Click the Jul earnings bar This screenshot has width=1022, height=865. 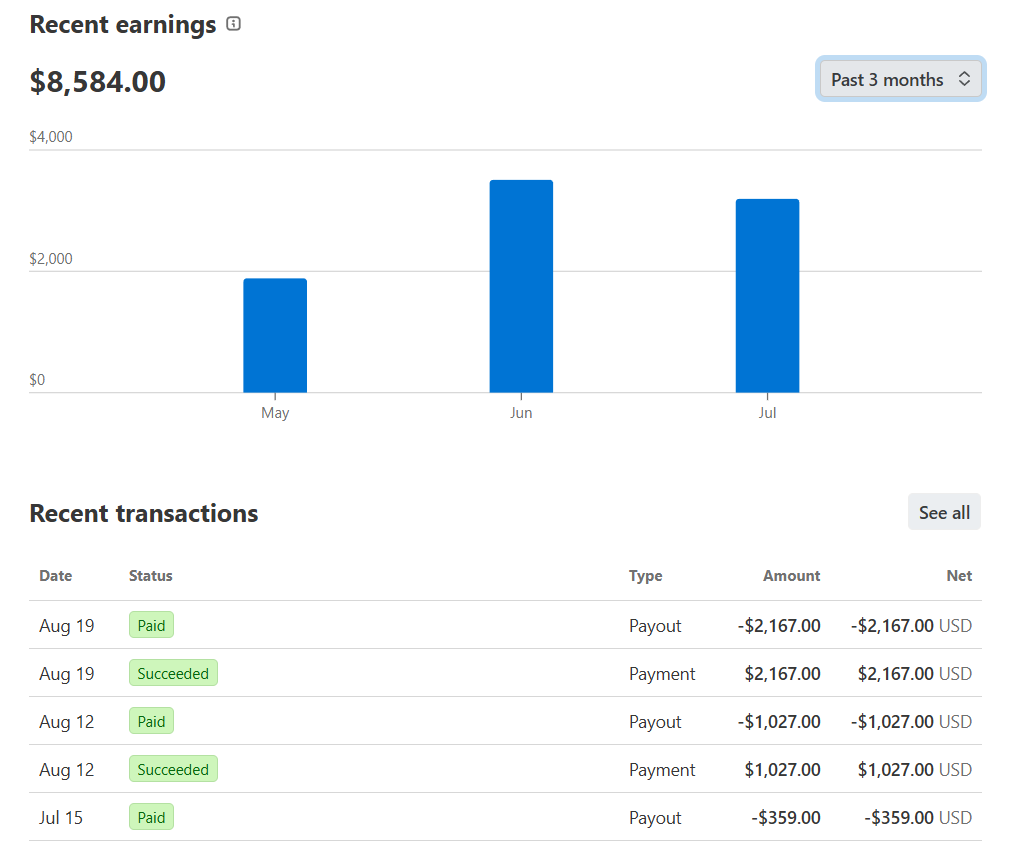(x=767, y=296)
